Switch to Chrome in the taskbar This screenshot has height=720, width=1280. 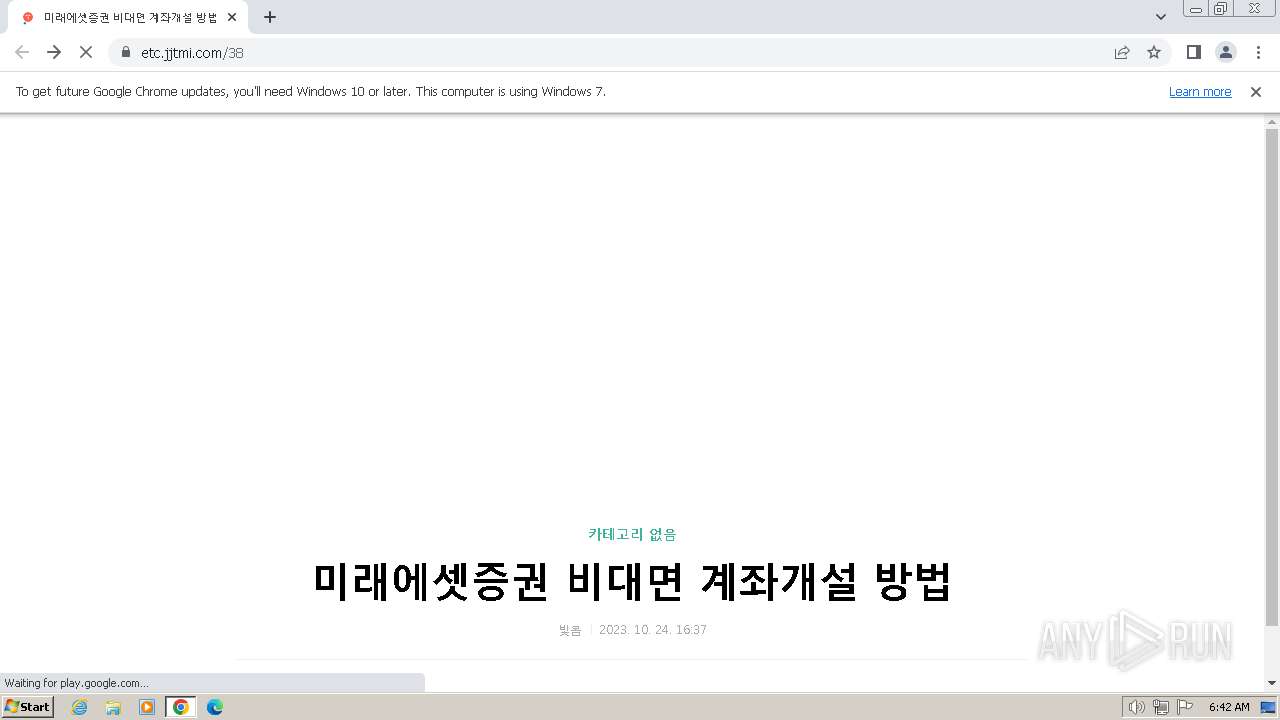point(181,707)
